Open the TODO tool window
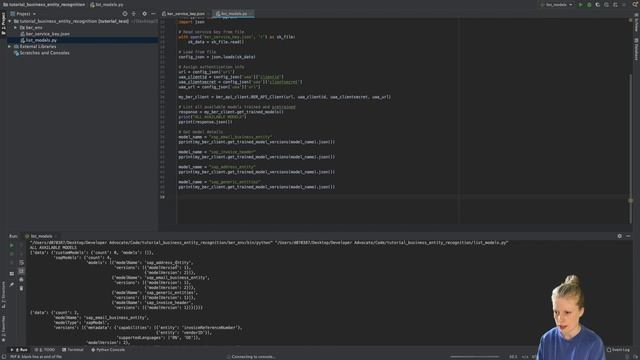Viewport: 640px width, 360px height. (45, 350)
